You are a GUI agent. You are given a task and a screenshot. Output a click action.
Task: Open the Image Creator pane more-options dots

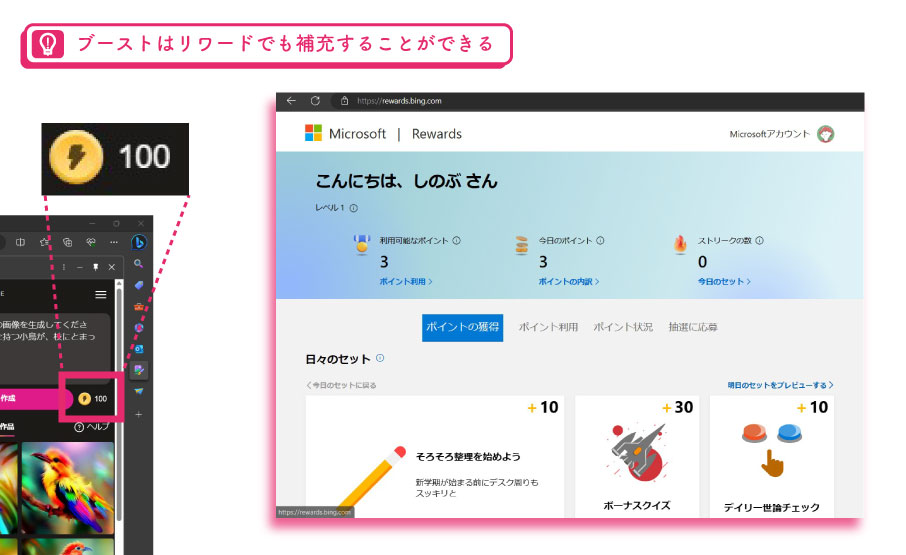pos(64,267)
